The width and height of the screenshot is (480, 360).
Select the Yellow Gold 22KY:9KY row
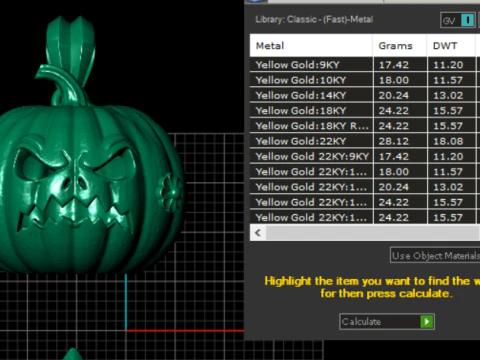pyautogui.click(x=365, y=156)
